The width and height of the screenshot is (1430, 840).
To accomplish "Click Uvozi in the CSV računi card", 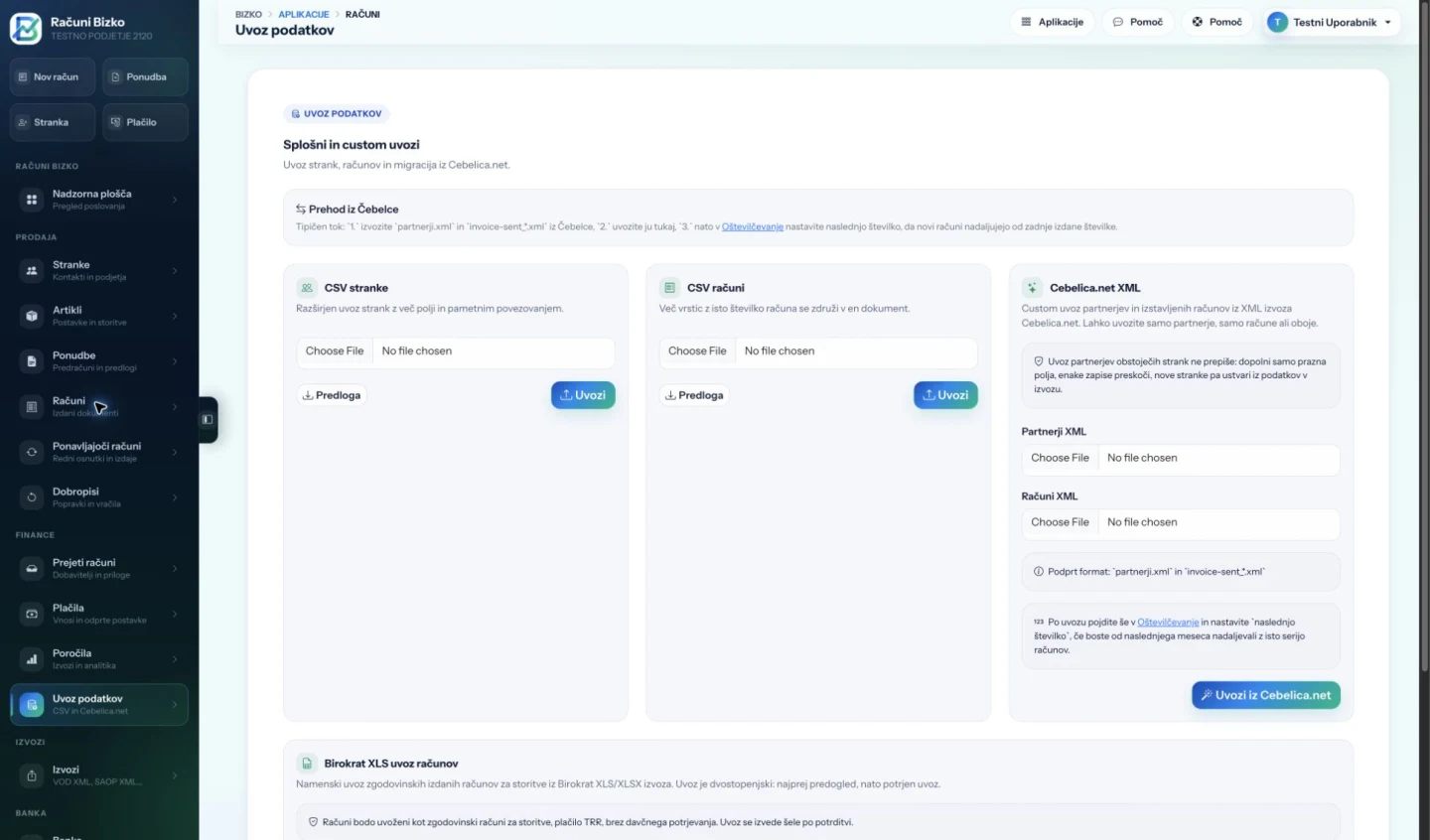I will click(945, 395).
